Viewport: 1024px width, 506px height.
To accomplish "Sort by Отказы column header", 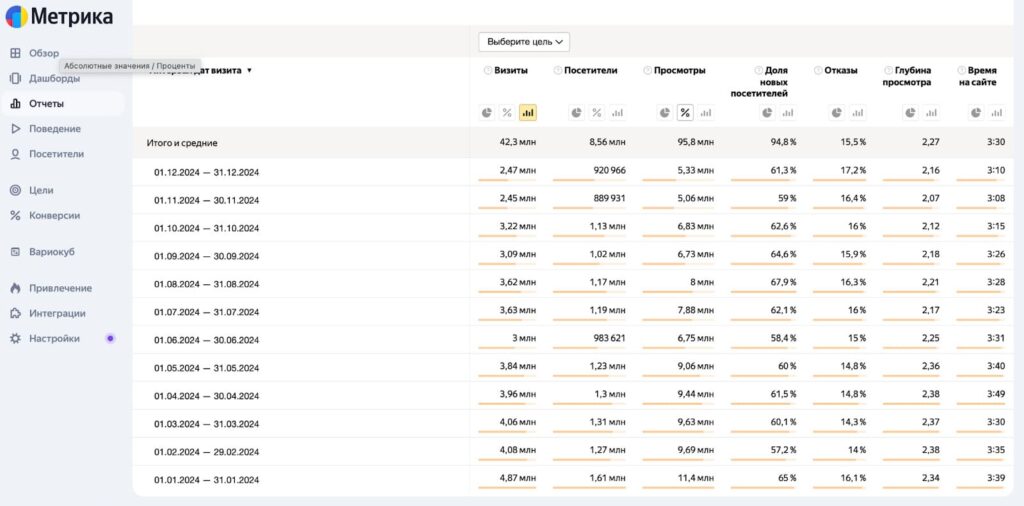I will pos(841,71).
